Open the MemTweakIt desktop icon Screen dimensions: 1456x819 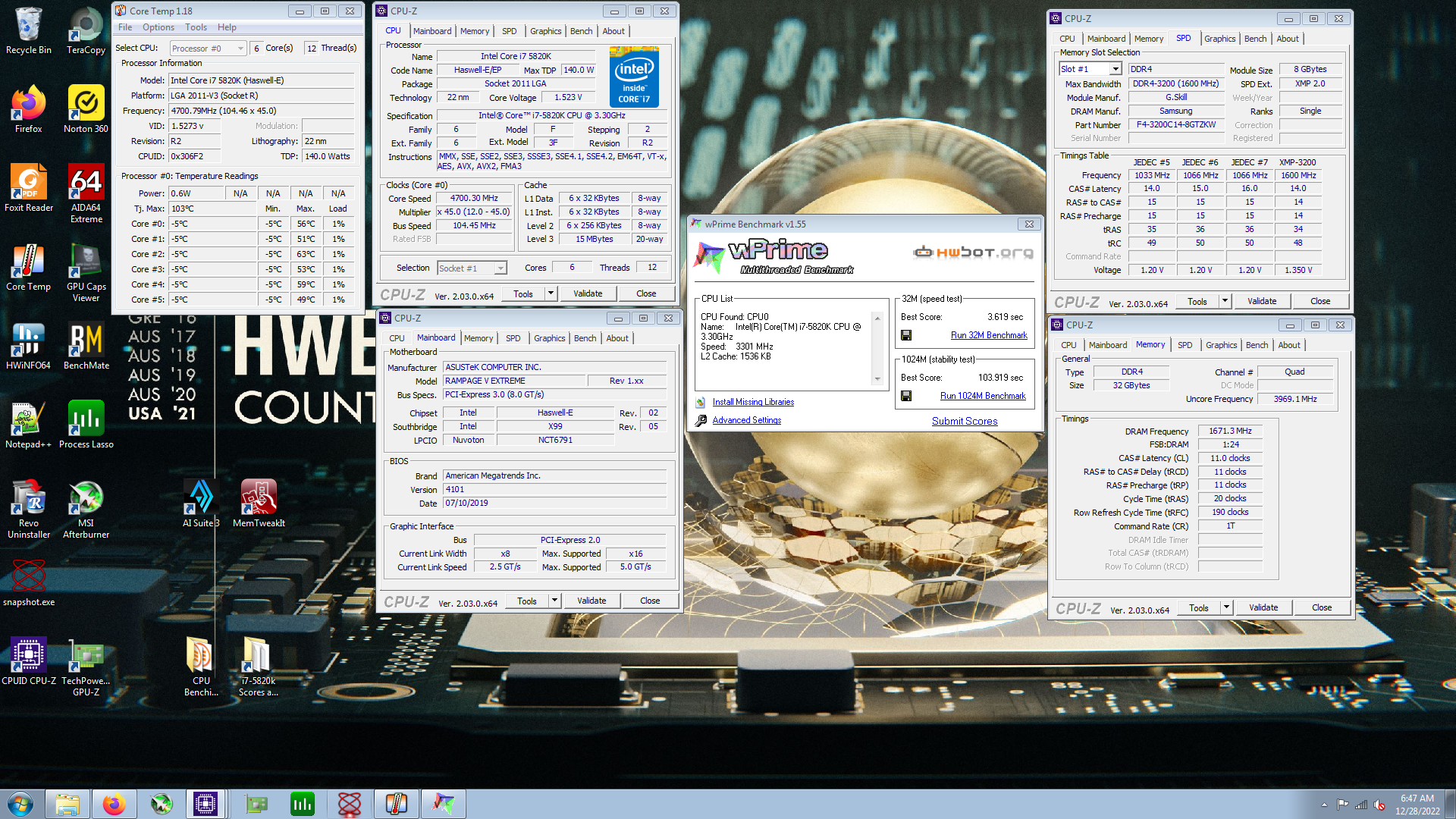point(259,504)
